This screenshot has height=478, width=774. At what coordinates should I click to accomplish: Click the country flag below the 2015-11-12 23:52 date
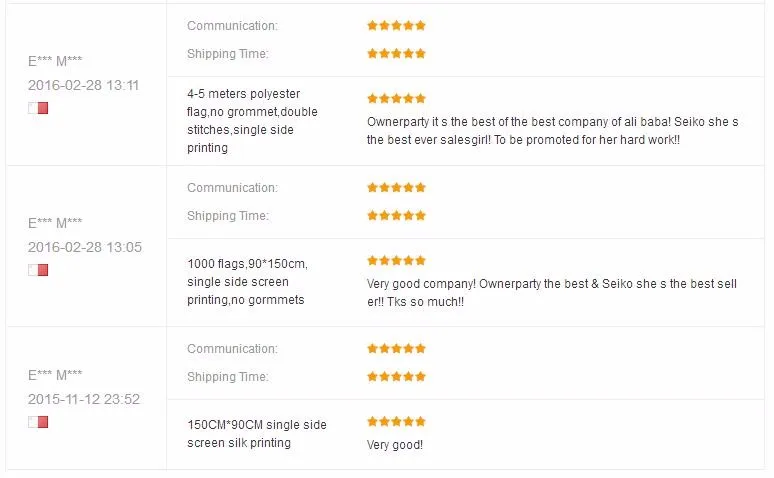pos(38,422)
